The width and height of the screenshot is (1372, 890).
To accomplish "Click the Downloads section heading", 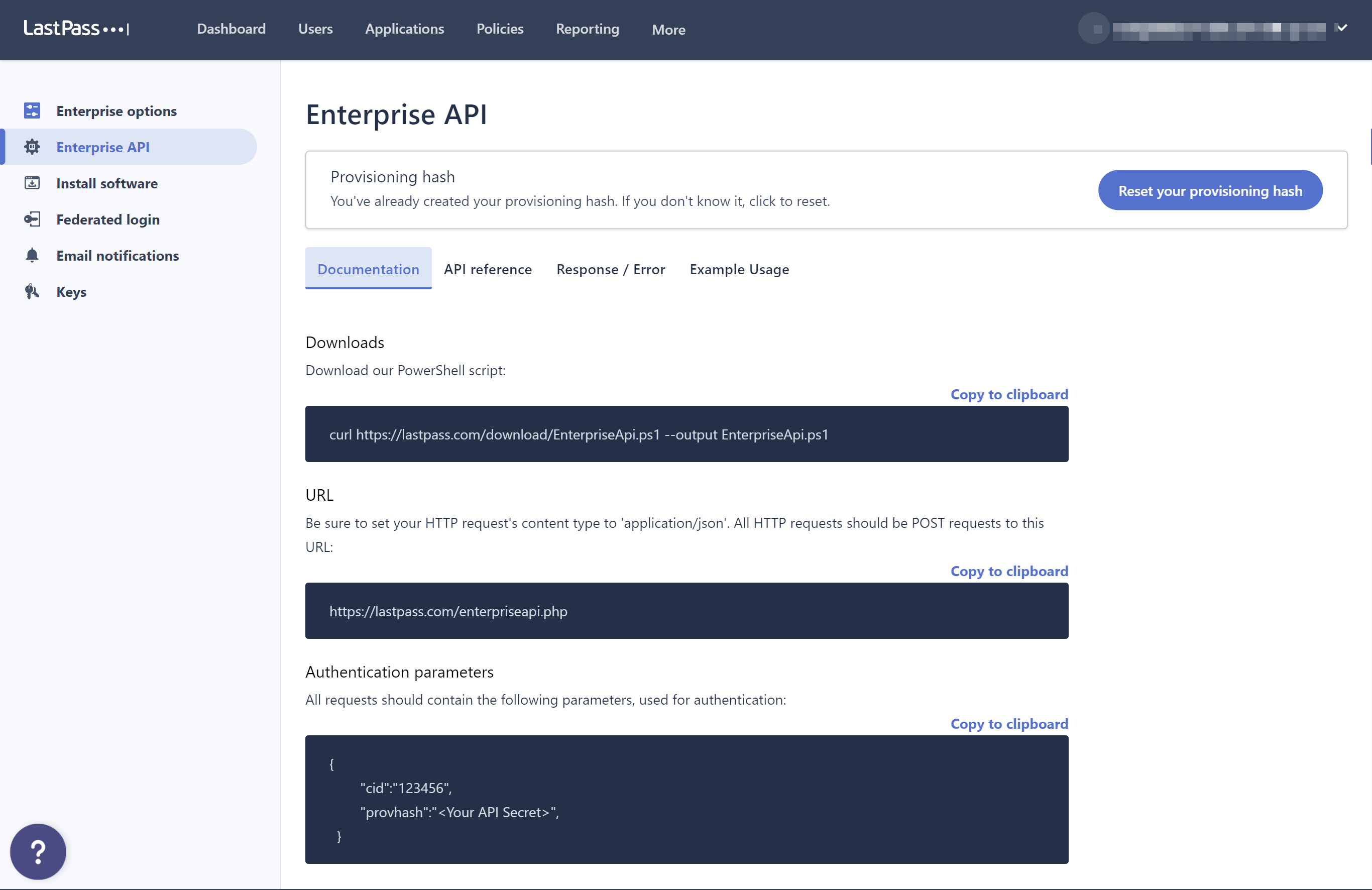I will coord(345,343).
